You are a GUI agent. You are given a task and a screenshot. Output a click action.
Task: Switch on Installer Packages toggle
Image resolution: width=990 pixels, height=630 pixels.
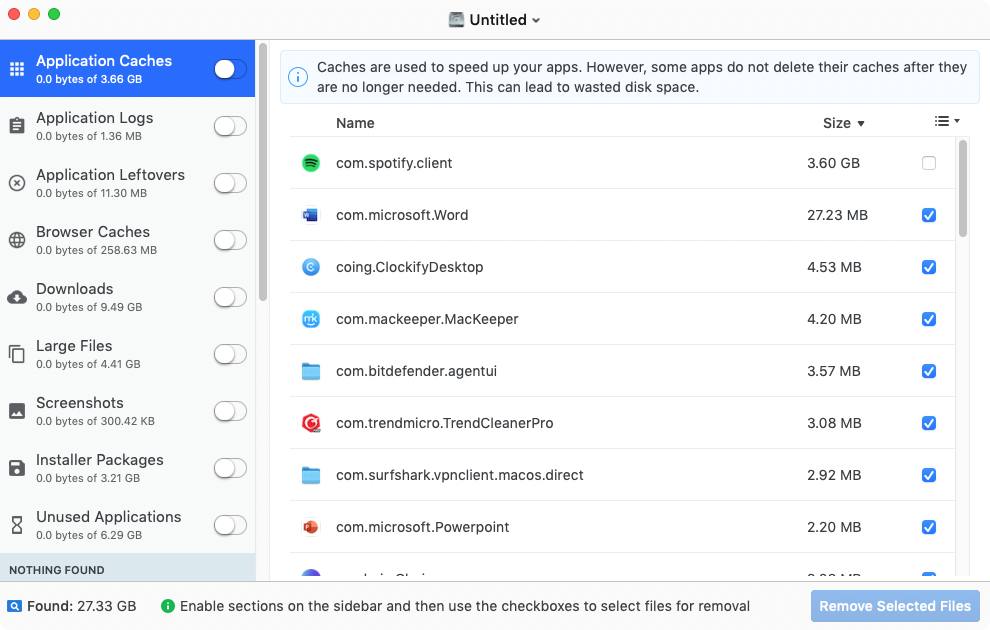pyautogui.click(x=230, y=468)
